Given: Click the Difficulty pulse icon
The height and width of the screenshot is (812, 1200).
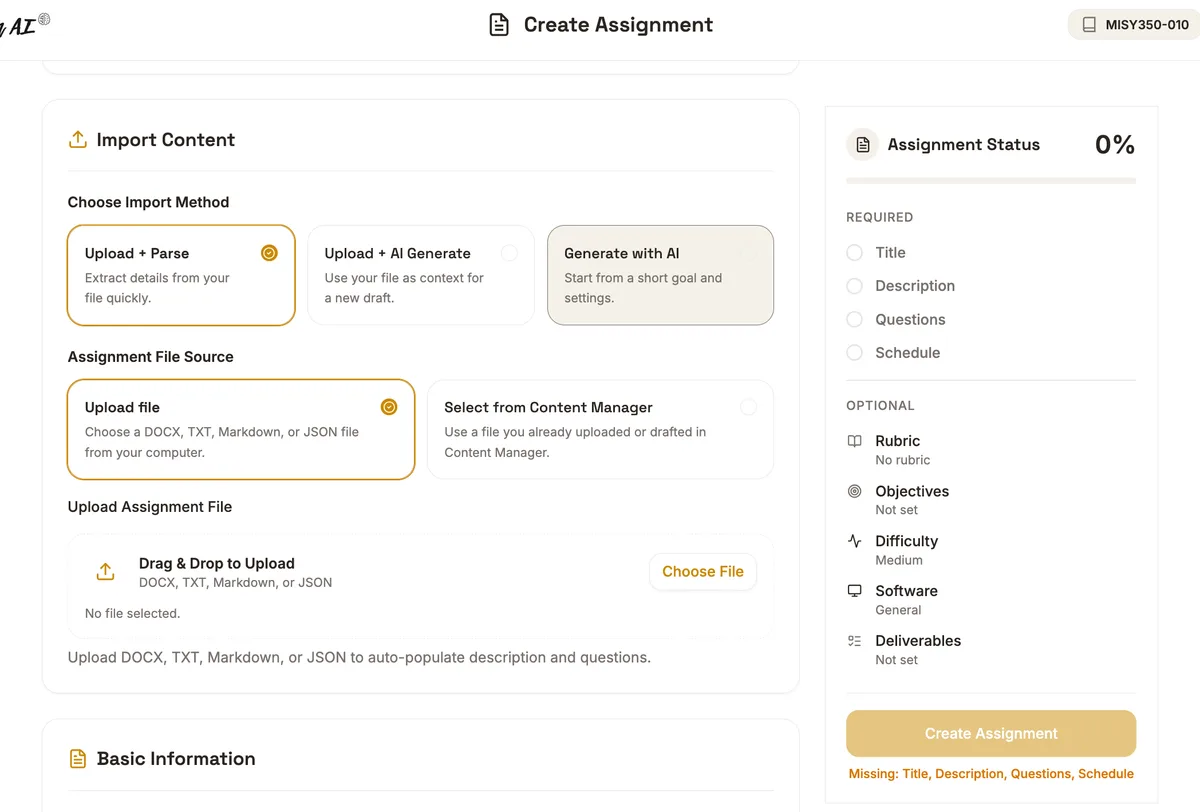Looking at the screenshot, I should pyautogui.click(x=855, y=541).
